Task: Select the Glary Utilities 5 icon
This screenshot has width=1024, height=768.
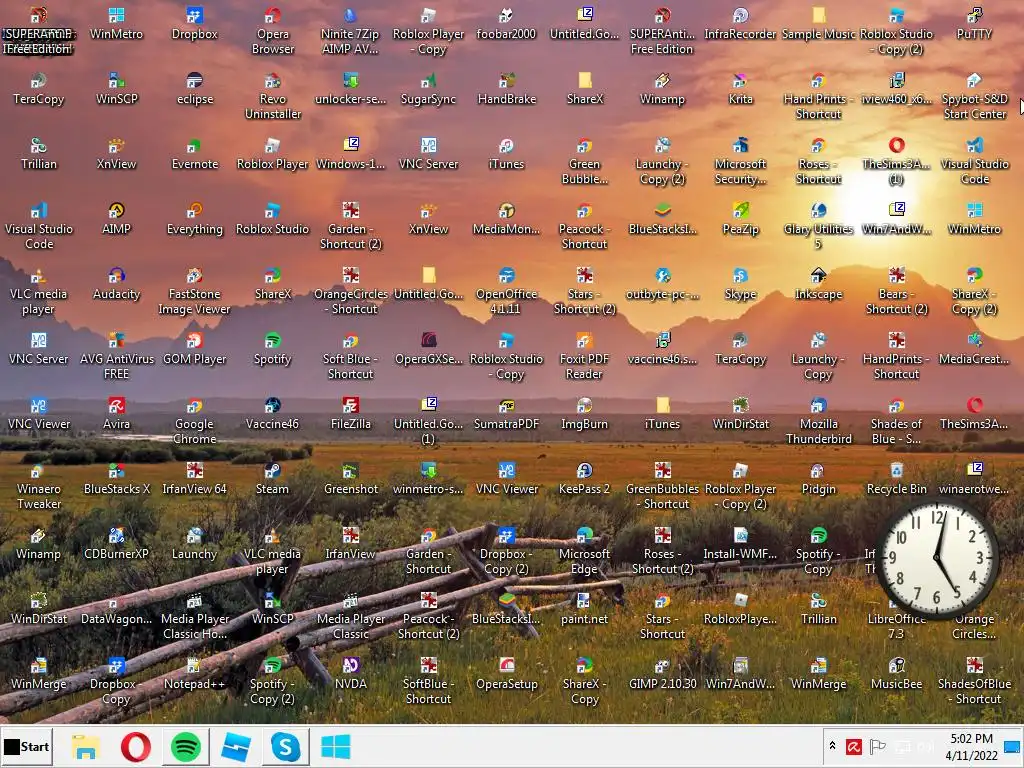Action: coord(818,226)
